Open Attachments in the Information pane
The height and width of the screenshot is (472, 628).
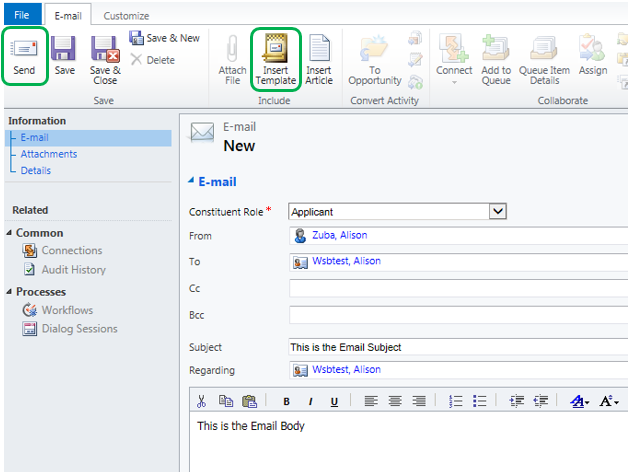point(49,154)
